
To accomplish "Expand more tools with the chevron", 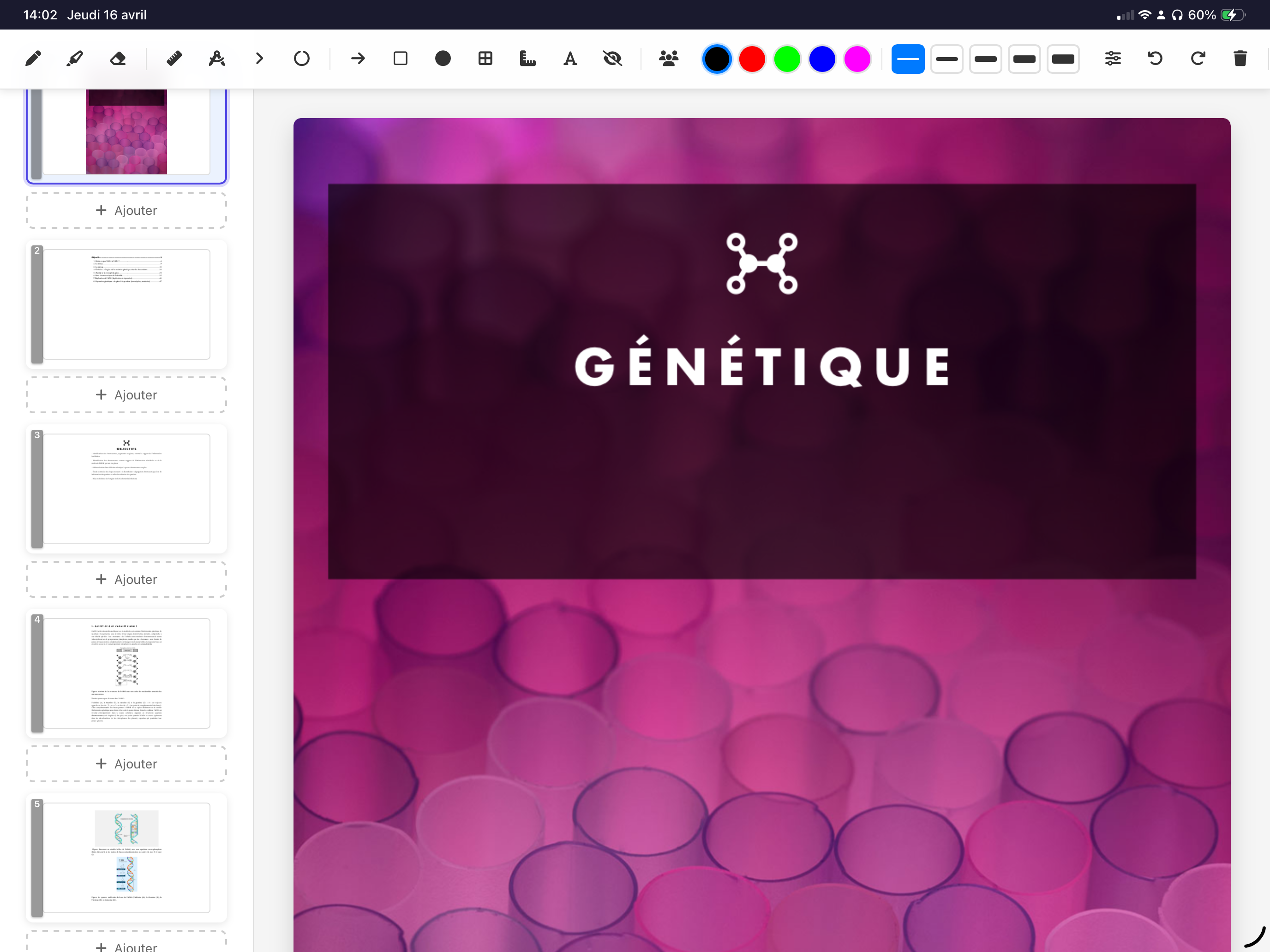I will (259, 59).
